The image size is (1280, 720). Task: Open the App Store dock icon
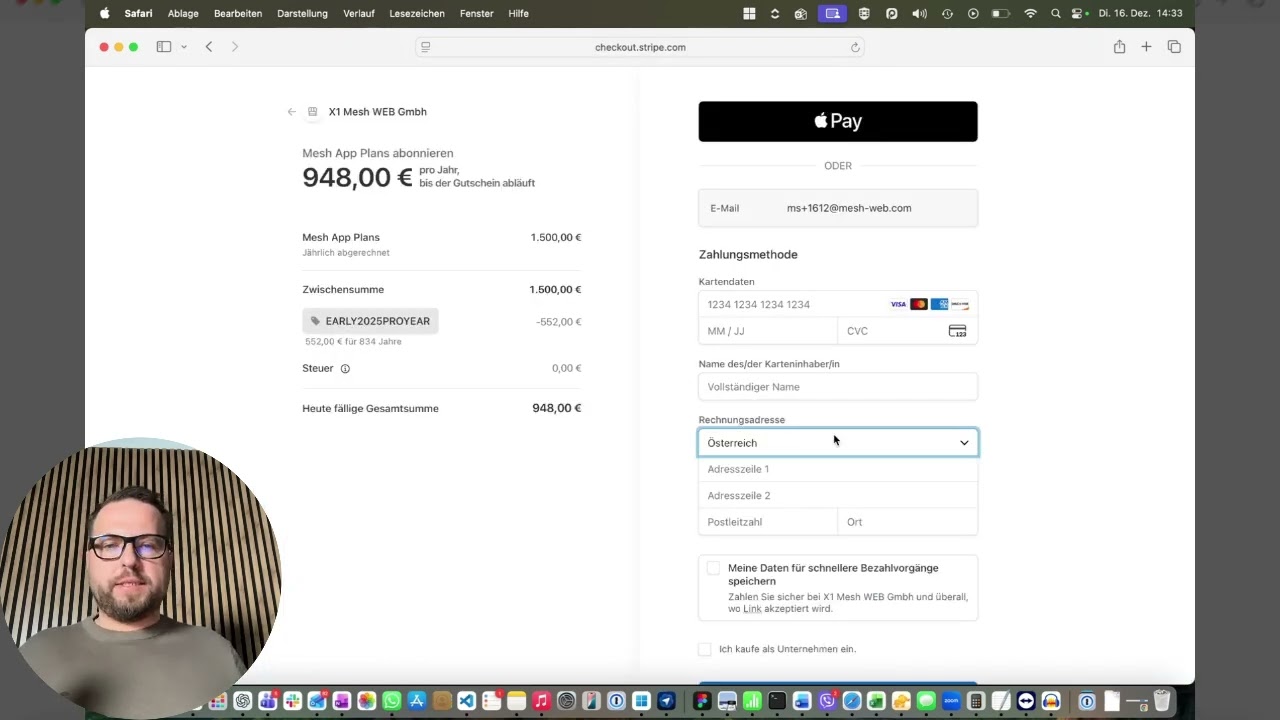pyautogui.click(x=417, y=701)
